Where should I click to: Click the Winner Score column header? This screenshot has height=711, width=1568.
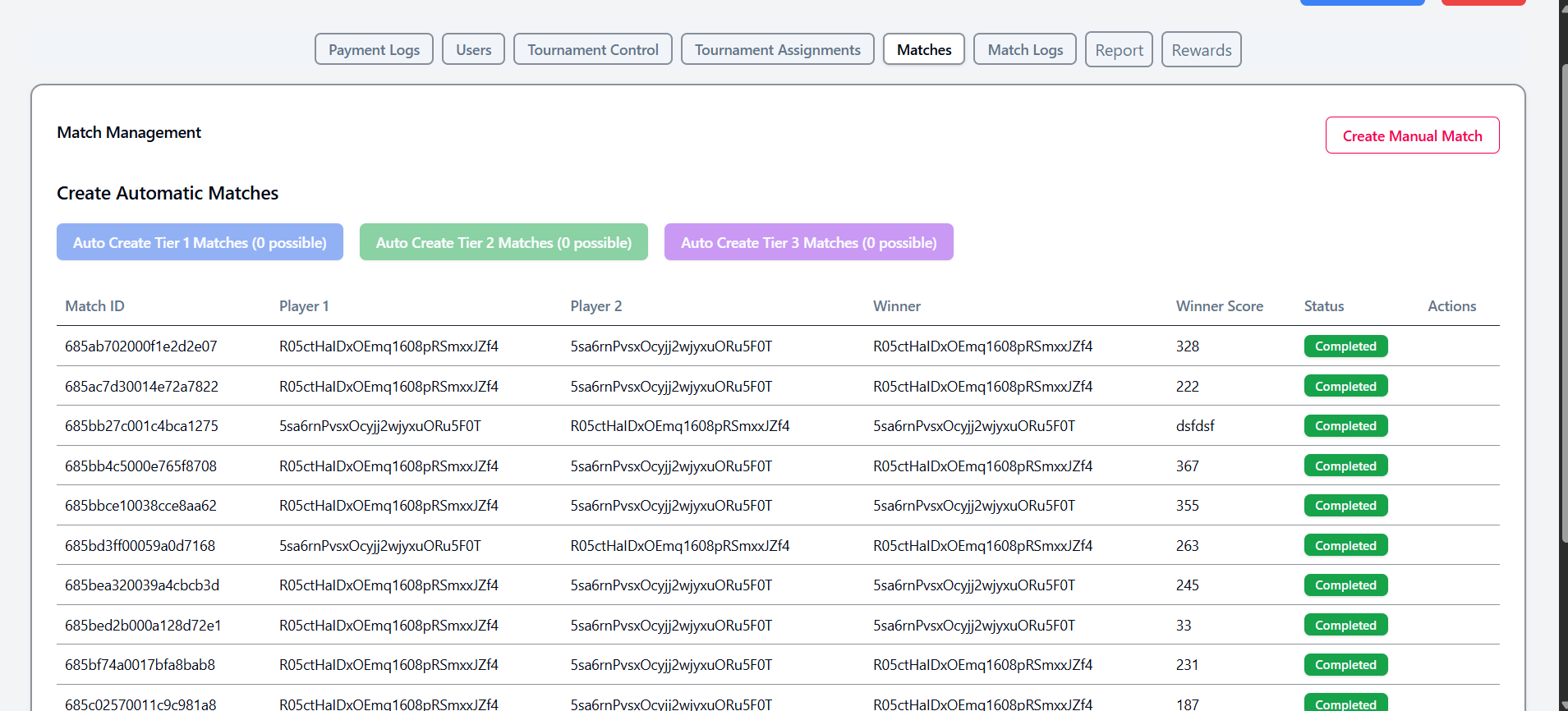click(1219, 306)
